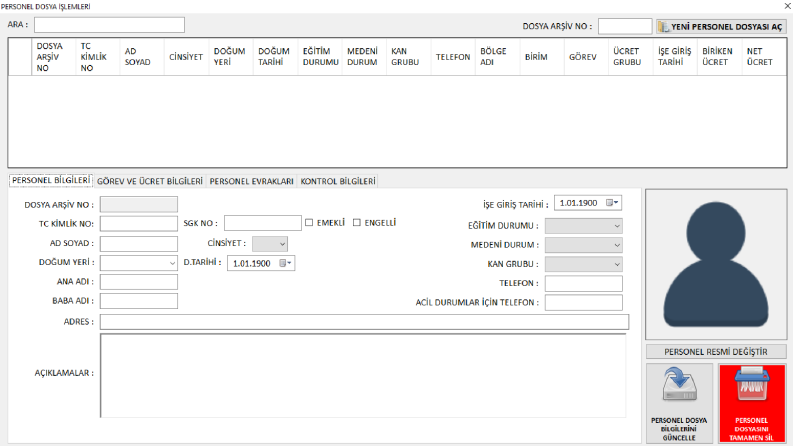Viewport: 793px width, 446px height.
Task: Click the GÖREV column header
Action: tap(586, 57)
